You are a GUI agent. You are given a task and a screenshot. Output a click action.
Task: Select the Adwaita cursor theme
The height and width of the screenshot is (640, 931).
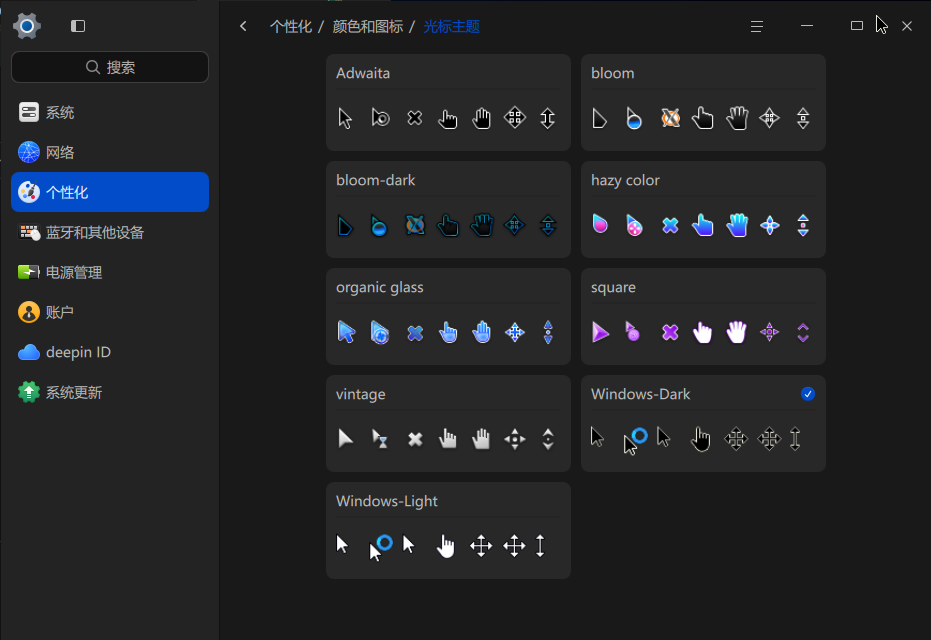(448, 102)
